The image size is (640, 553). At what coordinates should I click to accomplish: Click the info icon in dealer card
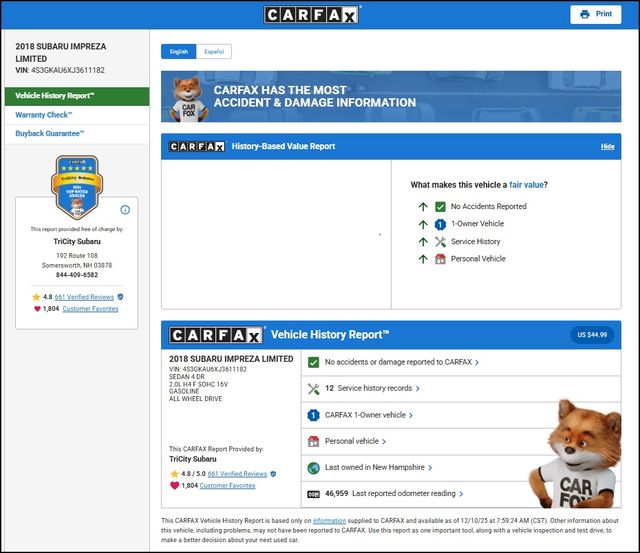tap(125, 210)
